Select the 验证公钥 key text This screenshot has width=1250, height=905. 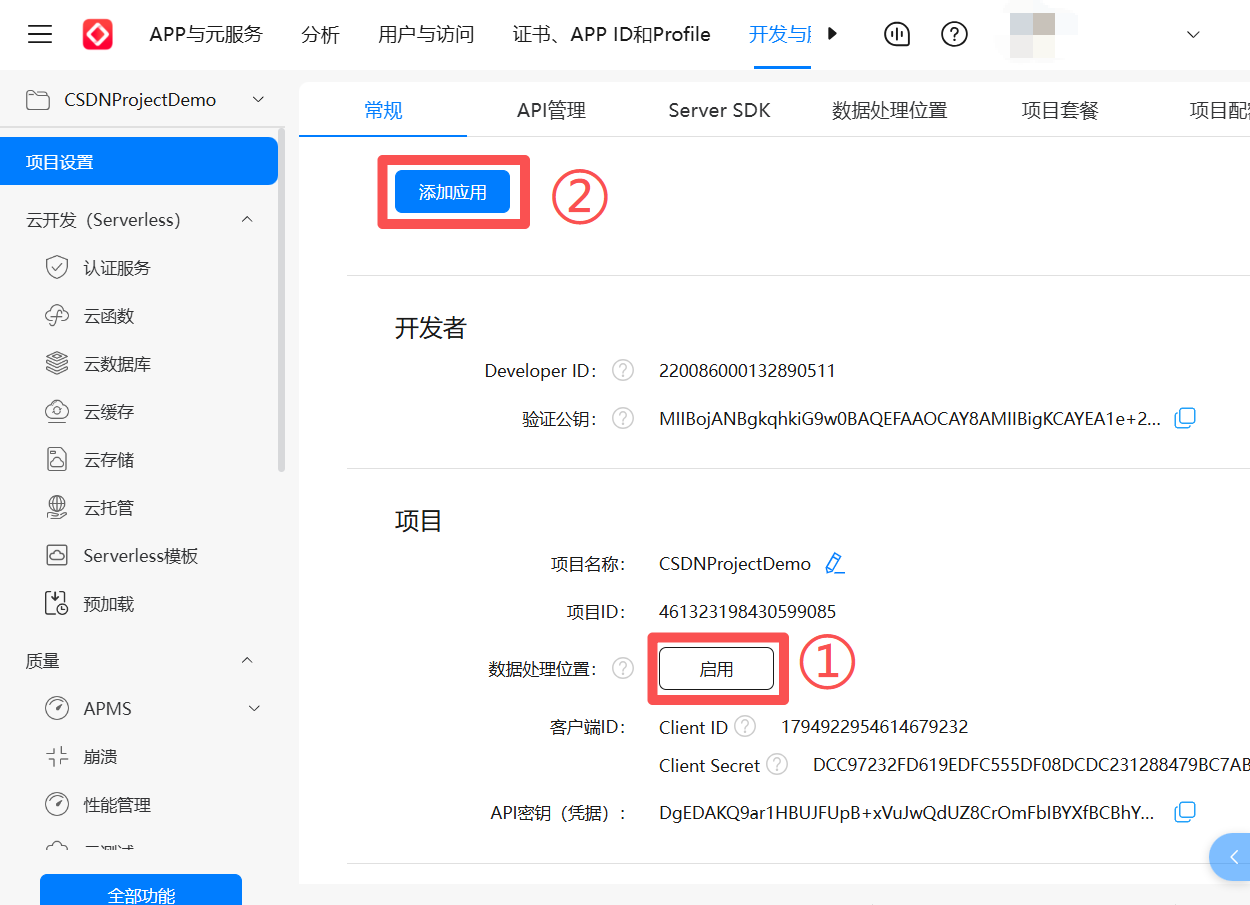click(x=910, y=419)
